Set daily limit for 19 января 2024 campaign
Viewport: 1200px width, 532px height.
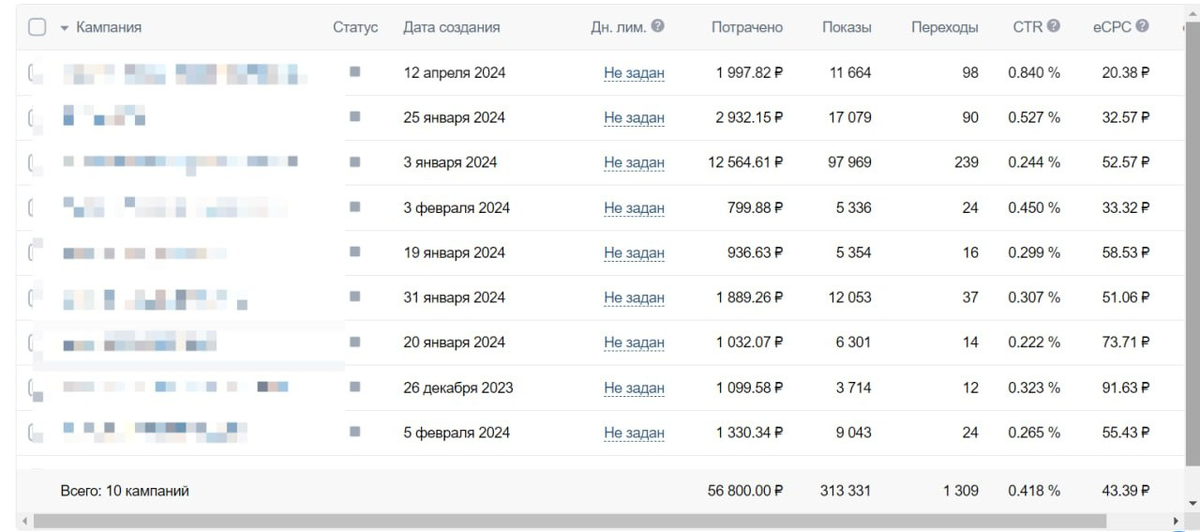(634, 253)
